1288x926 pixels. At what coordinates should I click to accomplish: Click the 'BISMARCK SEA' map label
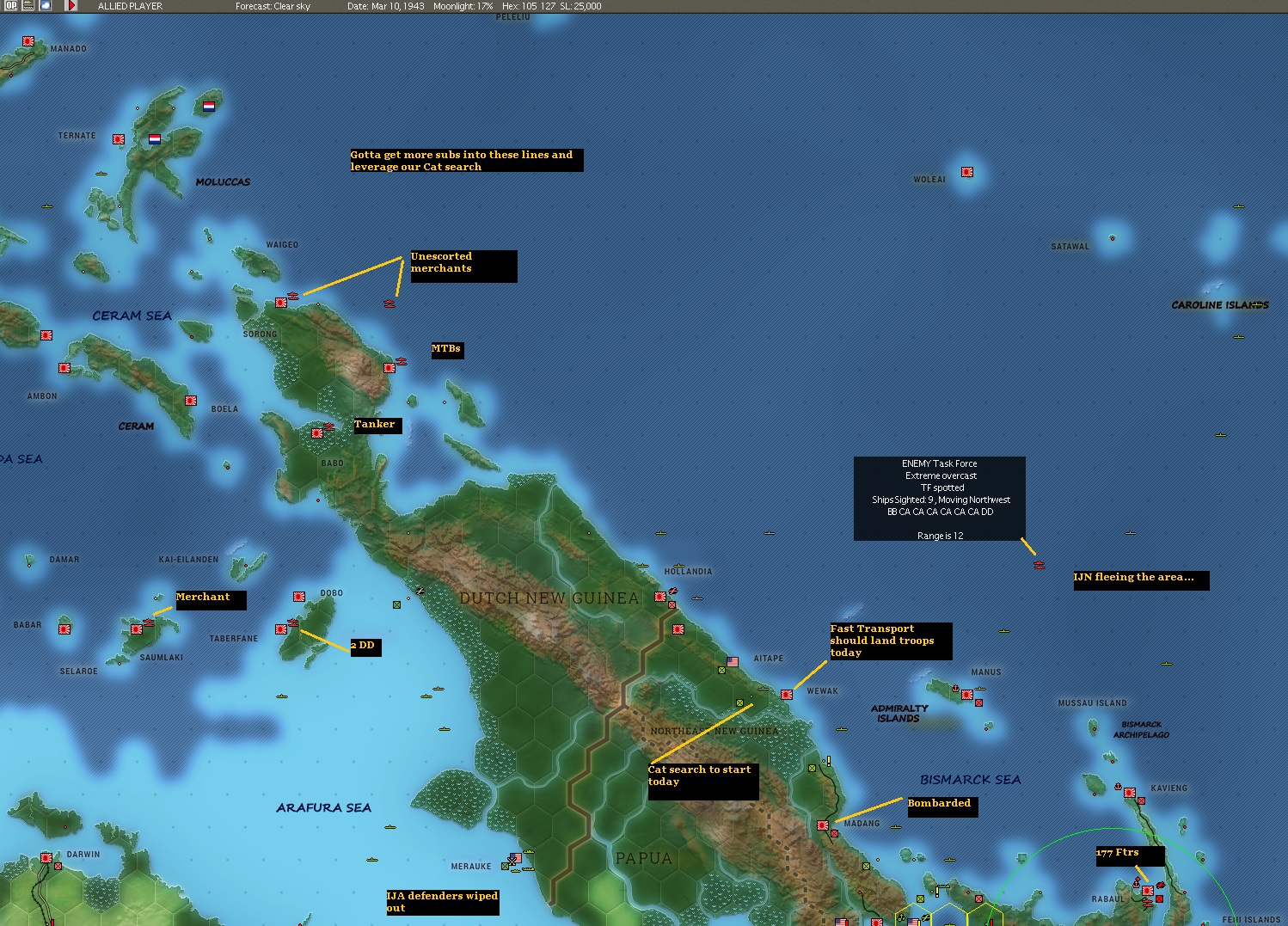pos(971,780)
